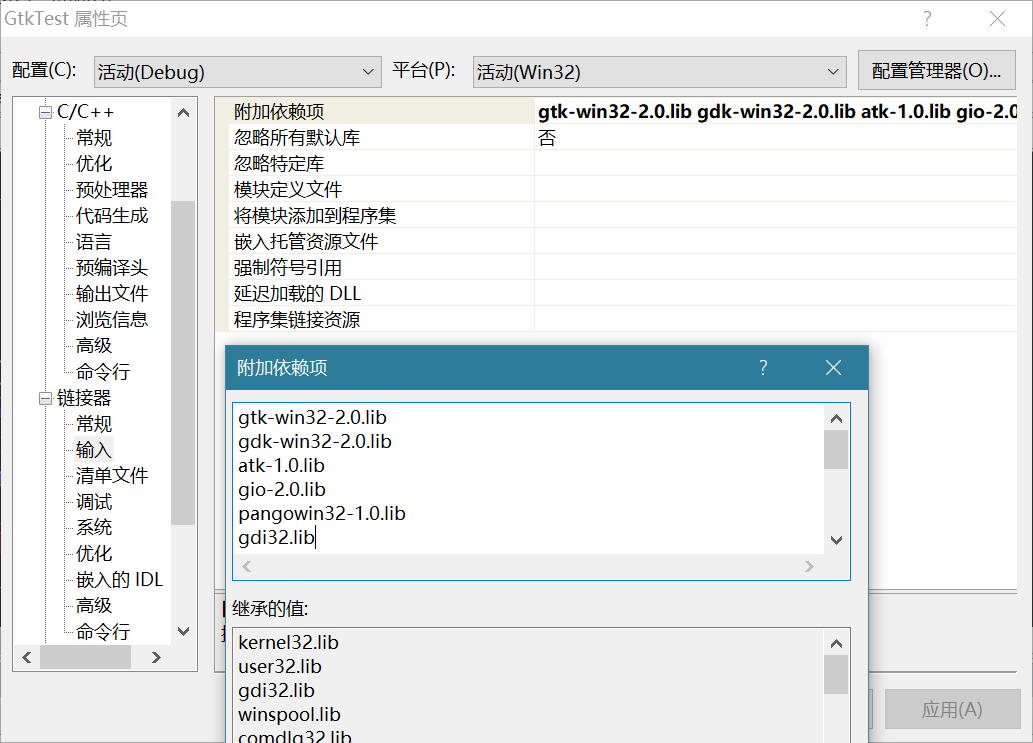Click the tree panel scroll up arrow

(x=183, y=113)
